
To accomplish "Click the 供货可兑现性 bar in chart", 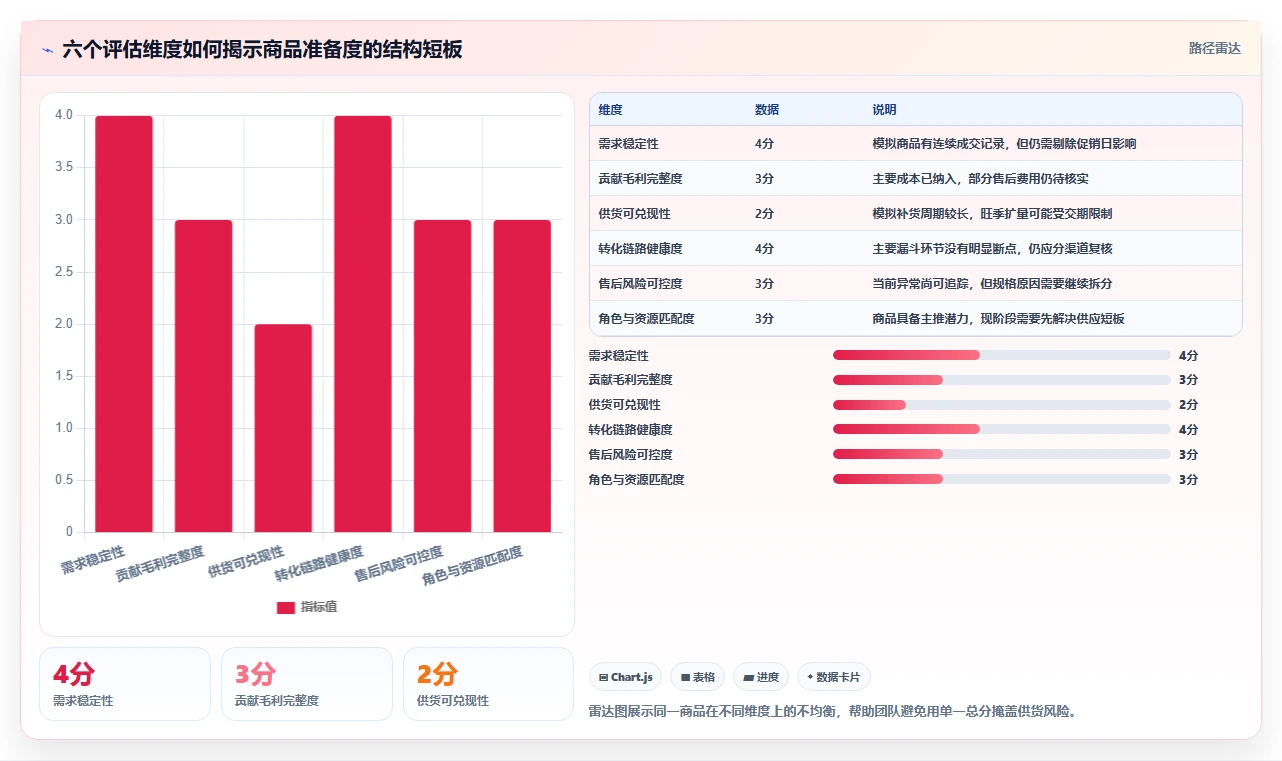I will (x=283, y=428).
